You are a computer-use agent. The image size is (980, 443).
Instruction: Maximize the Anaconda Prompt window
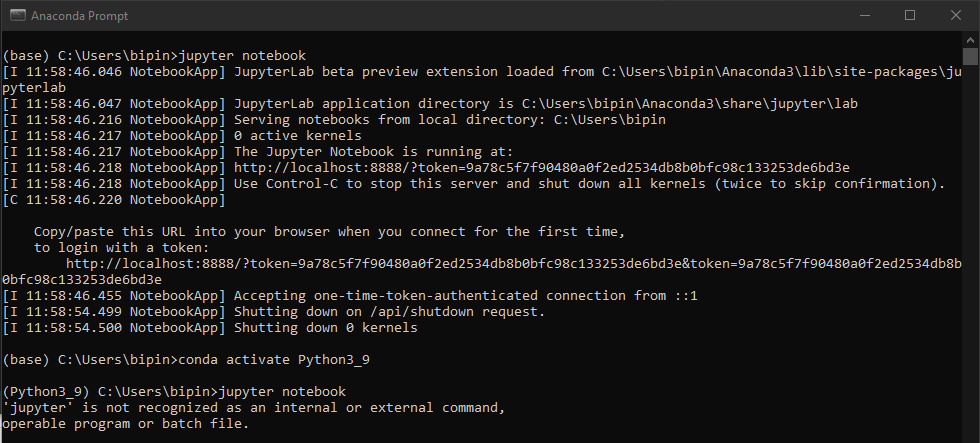pyautogui.click(x=910, y=16)
